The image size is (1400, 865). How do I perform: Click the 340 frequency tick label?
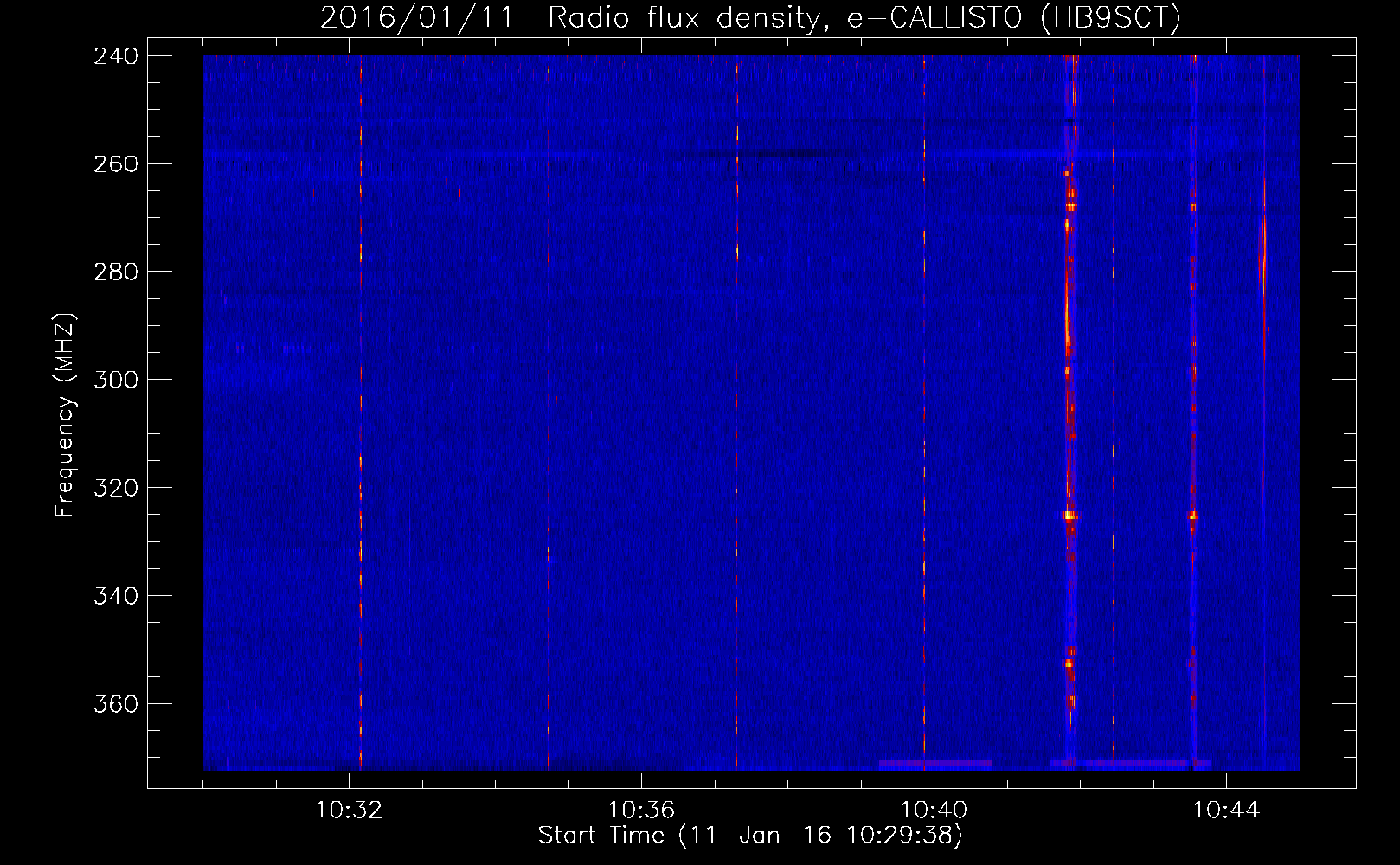pos(116,596)
